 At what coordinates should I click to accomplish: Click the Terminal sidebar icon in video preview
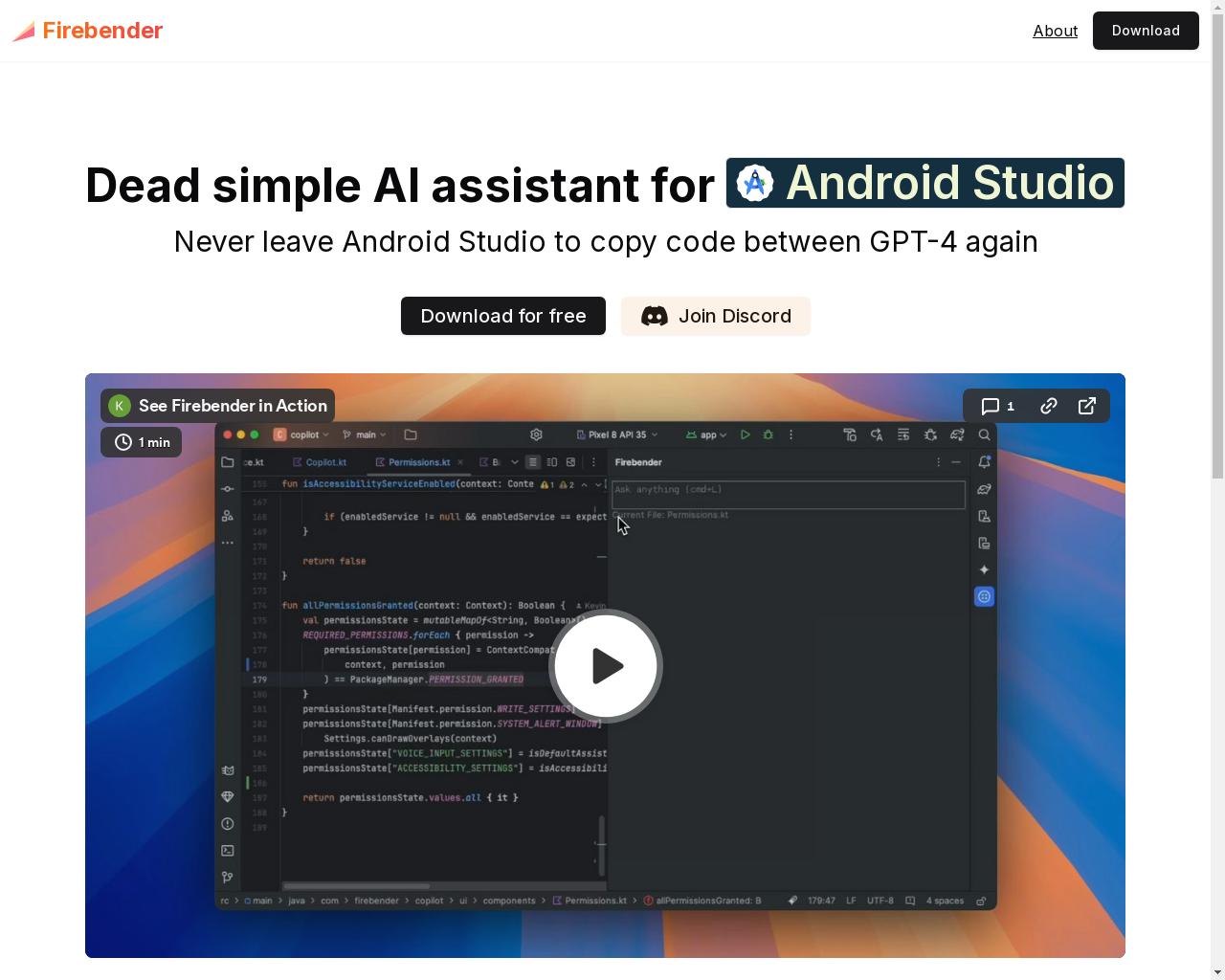pyautogui.click(x=228, y=850)
